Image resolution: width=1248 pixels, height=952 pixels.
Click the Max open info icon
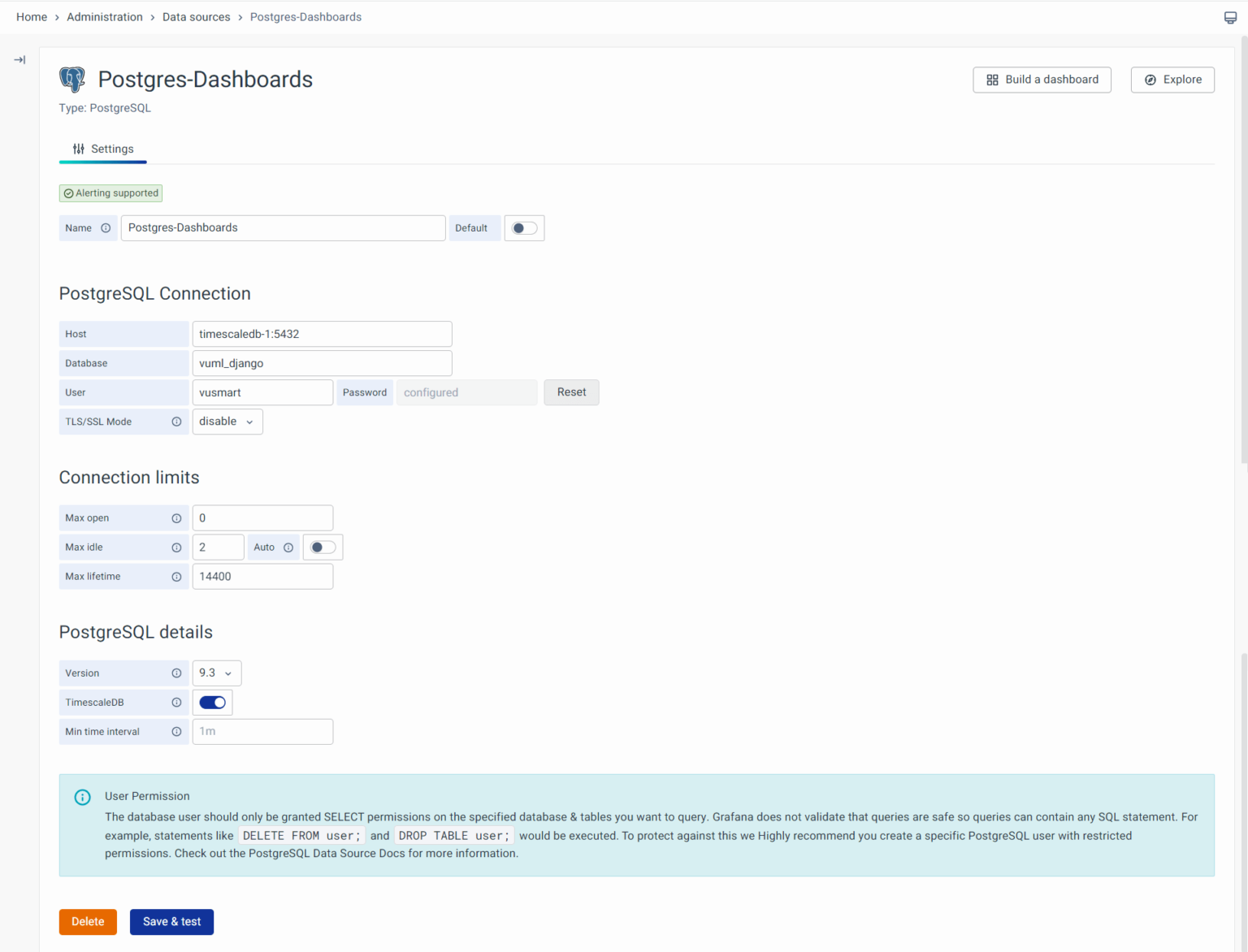point(176,518)
